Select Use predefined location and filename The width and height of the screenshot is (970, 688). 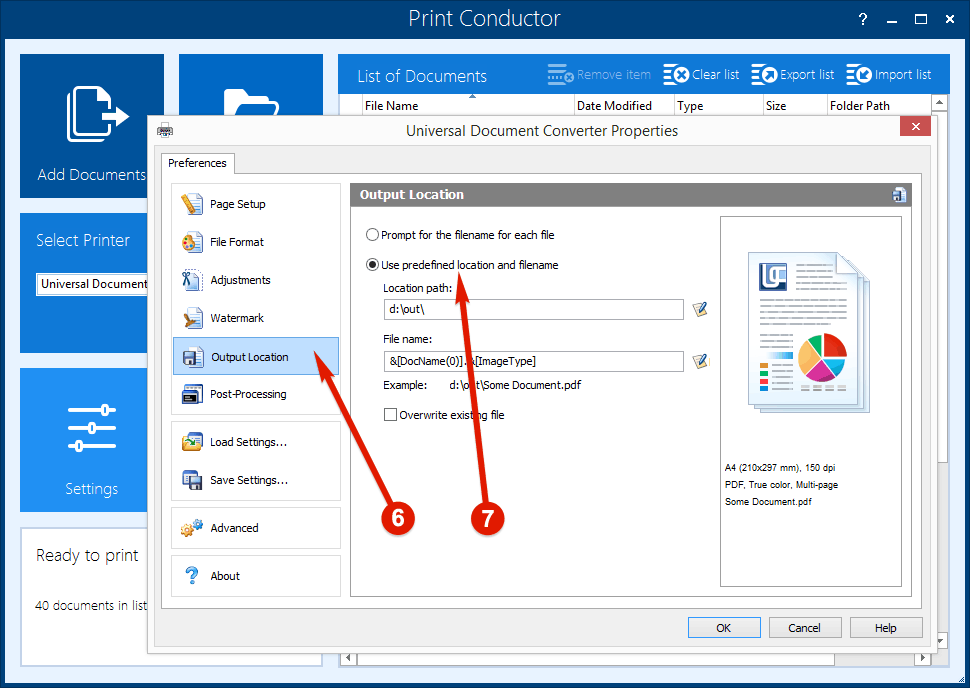point(462,265)
